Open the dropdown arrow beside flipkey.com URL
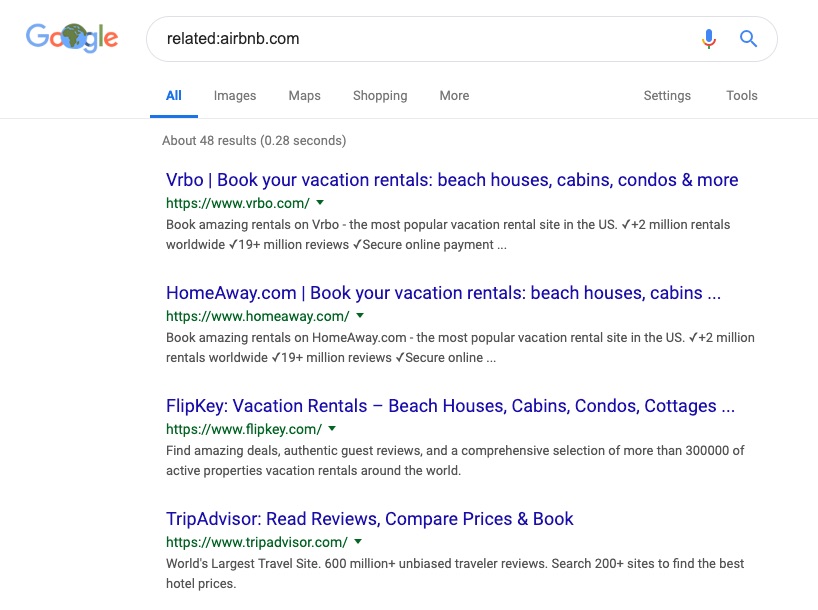The height and width of the screenshot is (610, 818). [332, 429]
